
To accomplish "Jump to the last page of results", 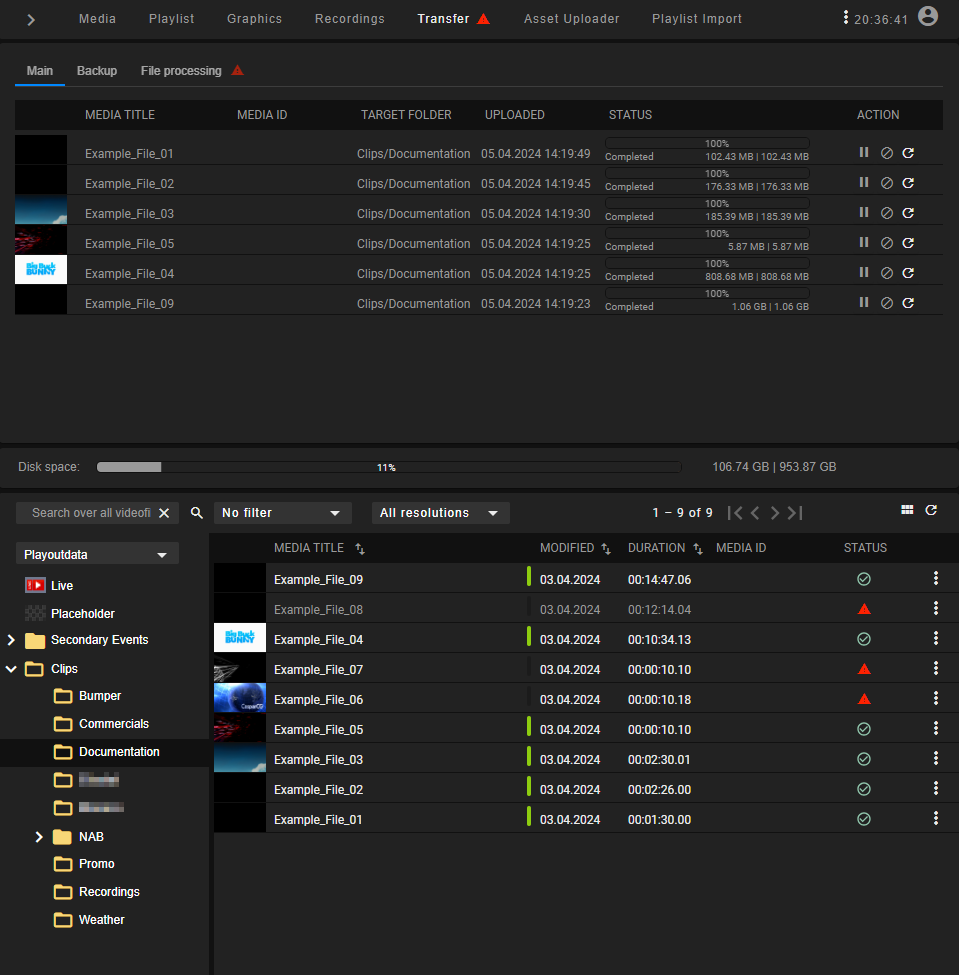I will pyautogui.click(x=794, y=512).
